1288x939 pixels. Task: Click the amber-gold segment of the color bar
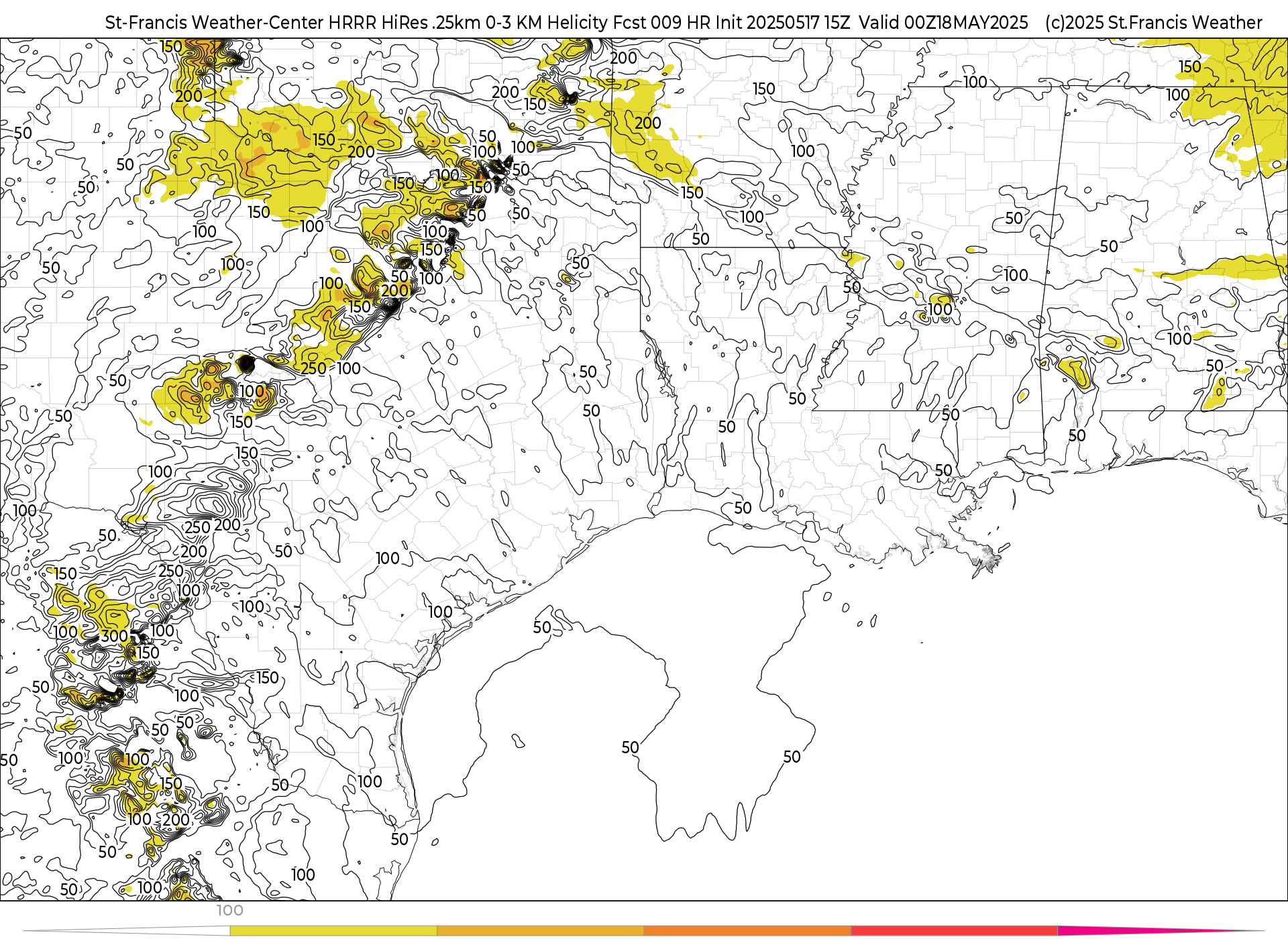[540, 931]
